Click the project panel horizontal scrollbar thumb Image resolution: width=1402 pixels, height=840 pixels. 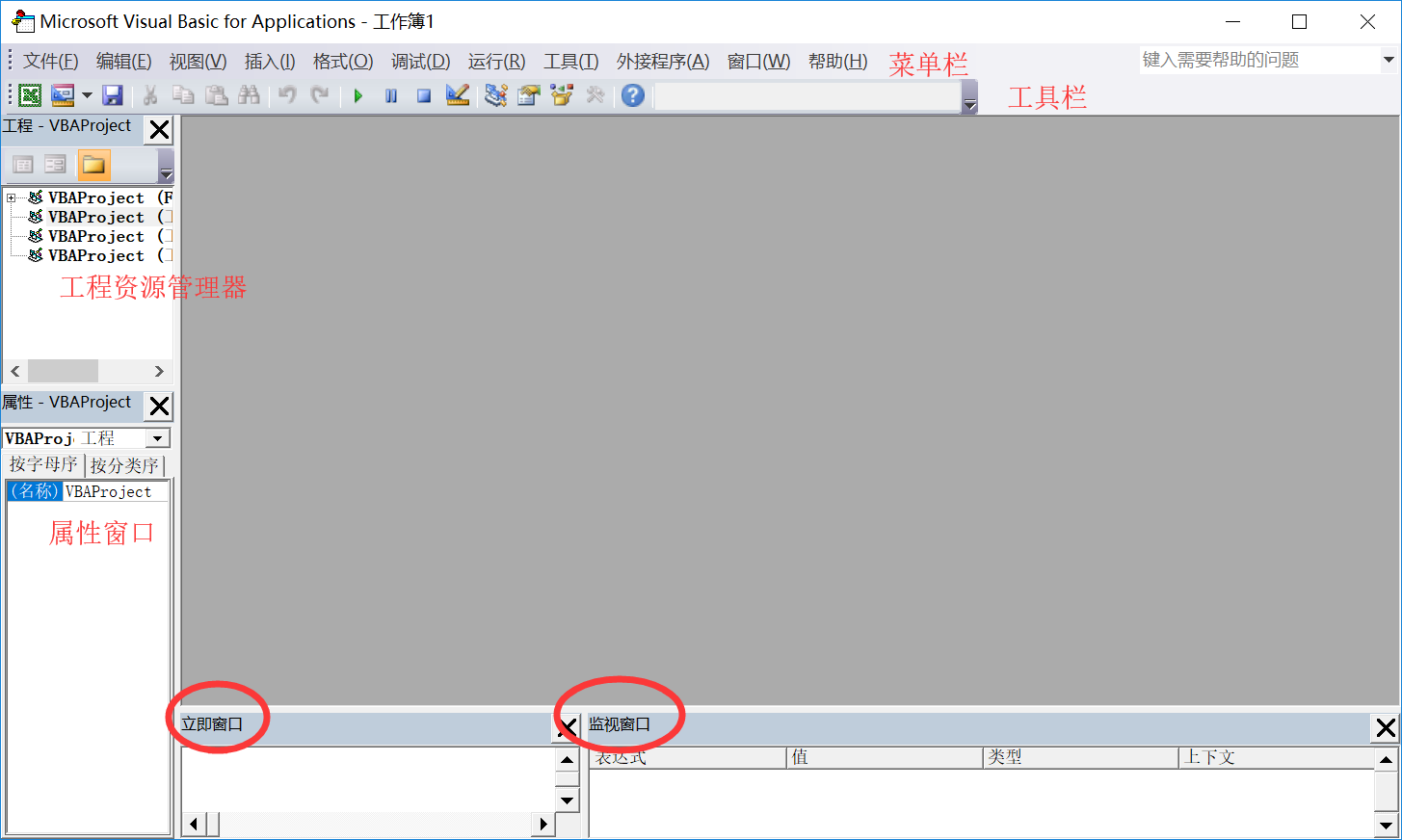coord(64,371)
